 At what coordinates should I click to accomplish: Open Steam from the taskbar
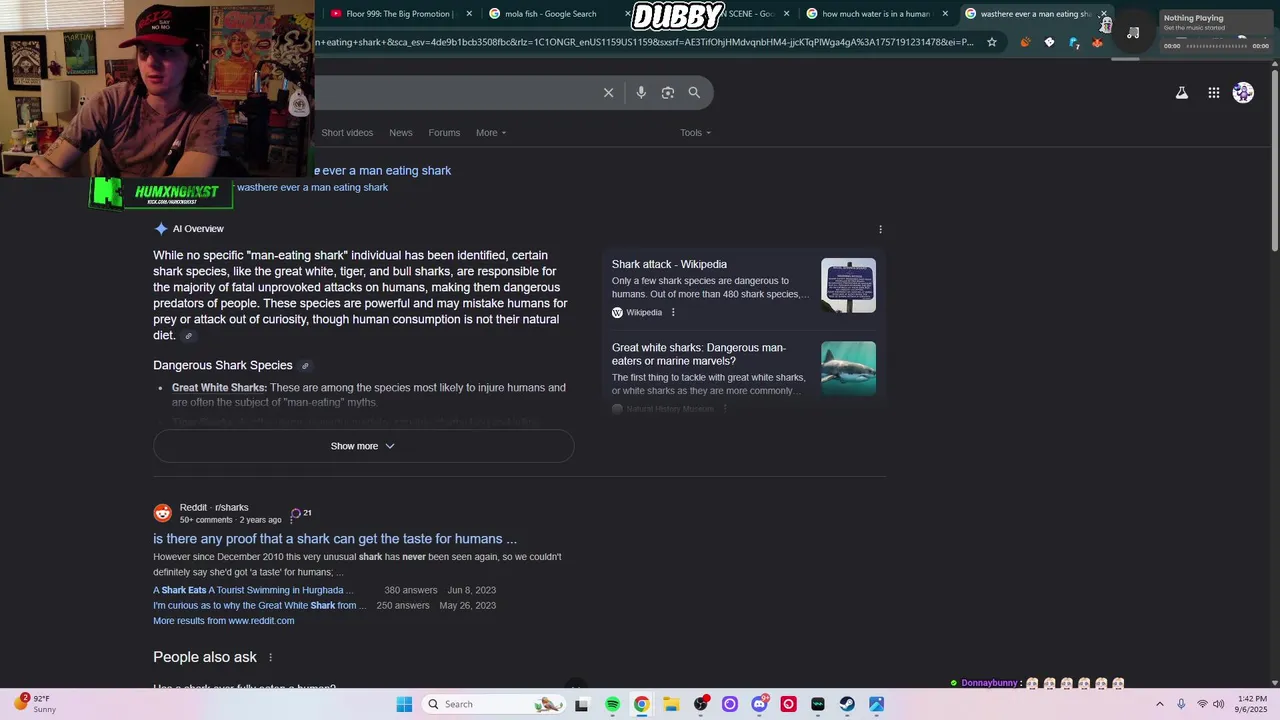pos(847,704)
